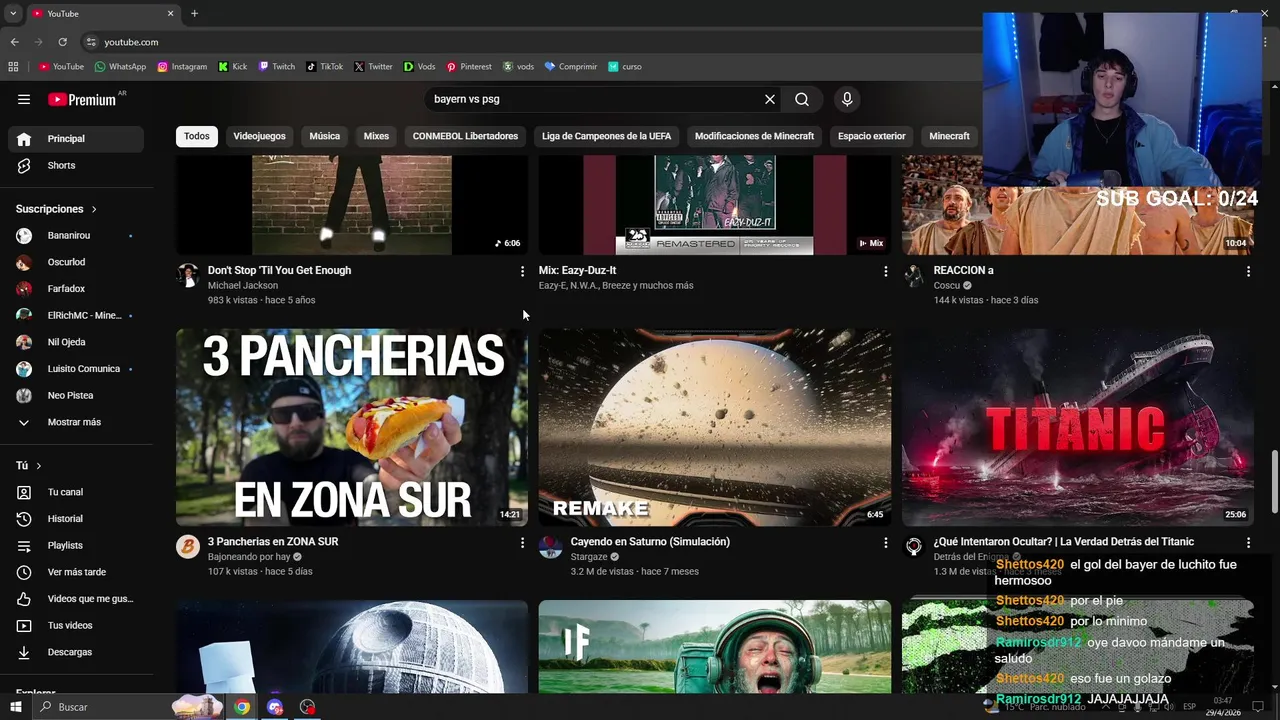Open the Instagram bookmark

[x=182, y=67]
